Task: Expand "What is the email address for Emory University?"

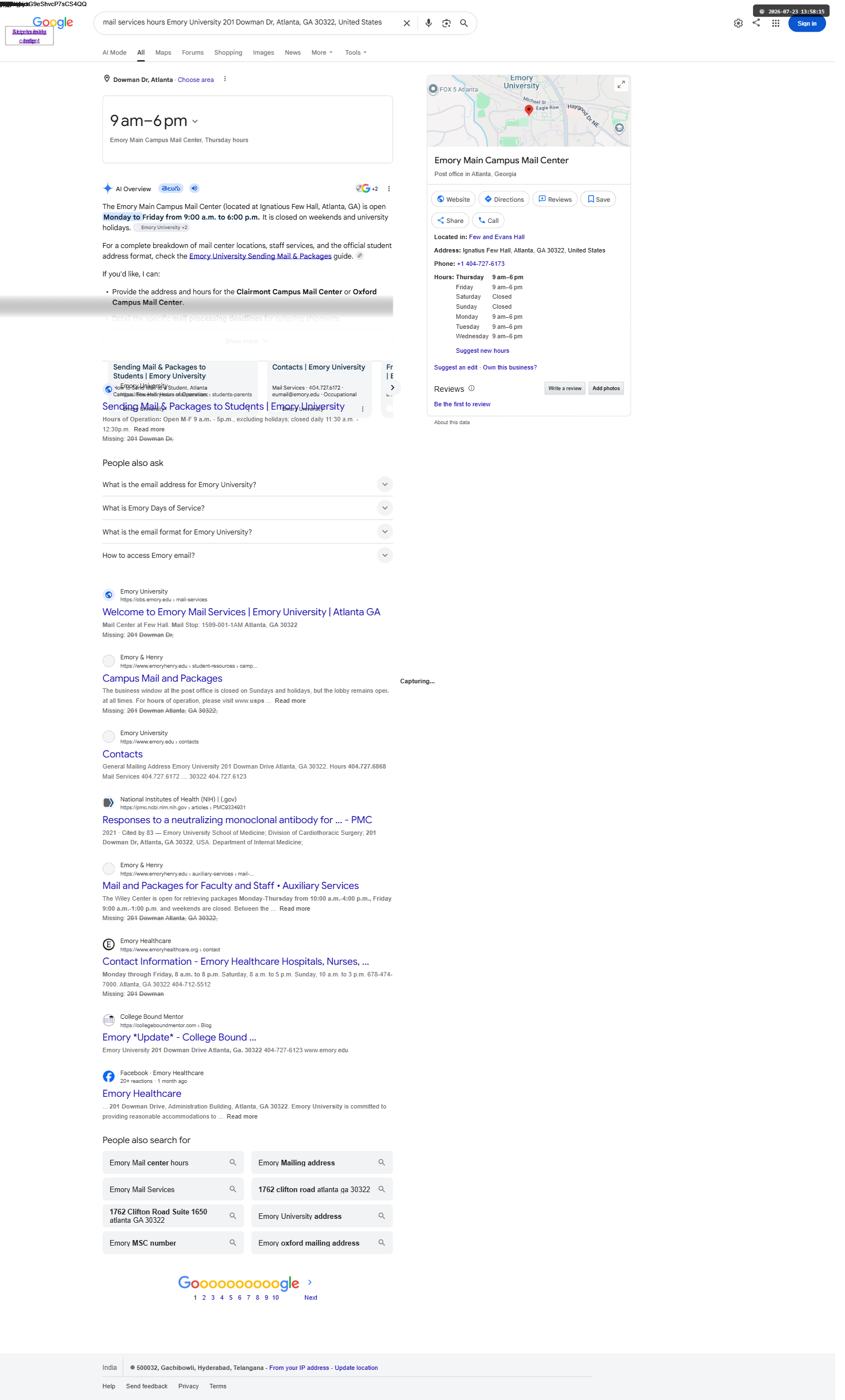Action: point(247,485)
